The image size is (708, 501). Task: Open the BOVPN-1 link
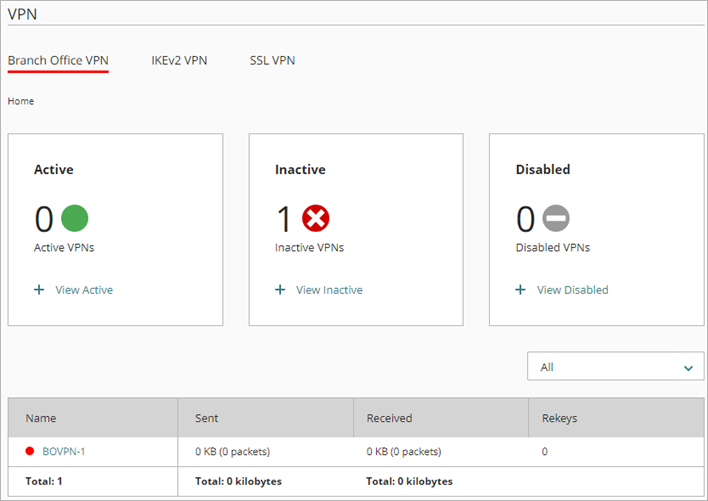[64, 452]
